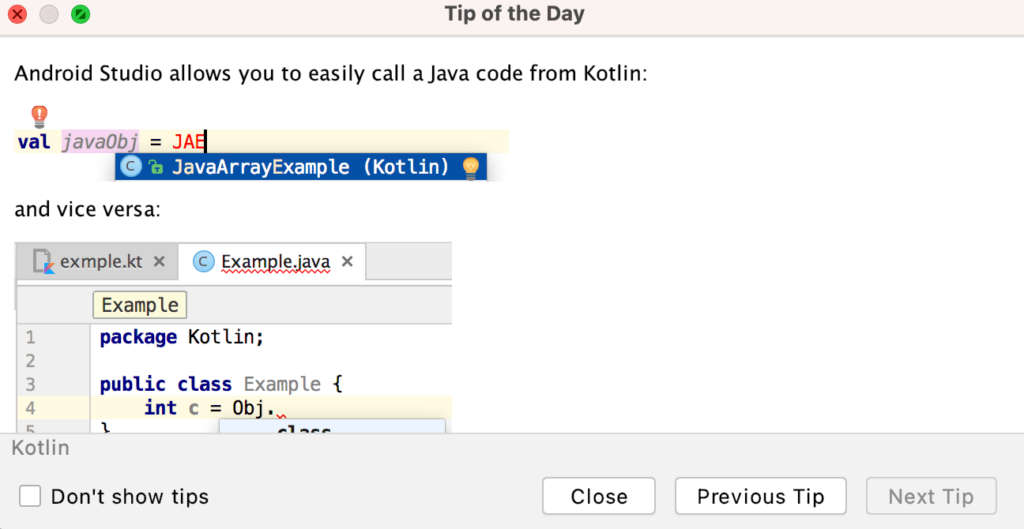Click the green lock icon in completion popup

[155, 167]
